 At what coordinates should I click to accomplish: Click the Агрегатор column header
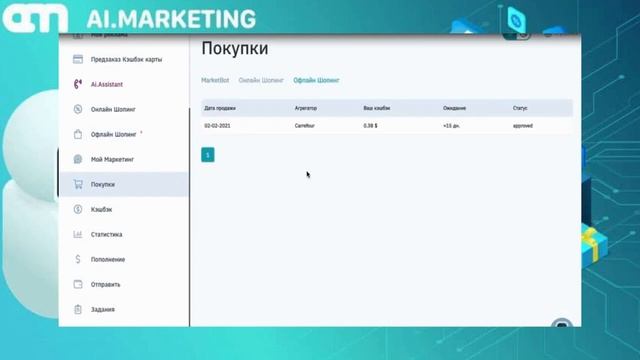pos(306,108)
